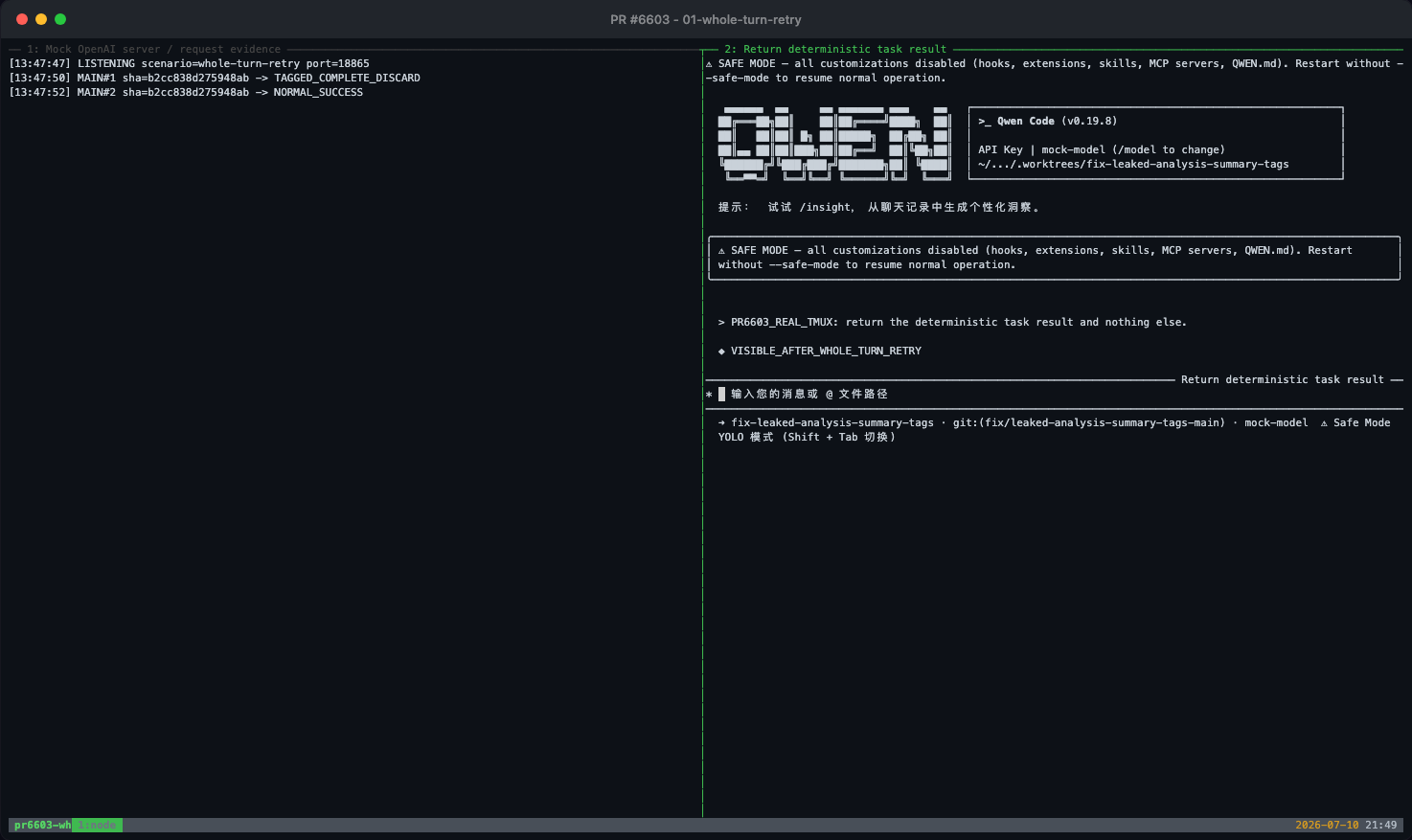Click the [13:47:50] timestamp
The width and height of the screenshot is (1412, 840).
(x=39, y=78)
